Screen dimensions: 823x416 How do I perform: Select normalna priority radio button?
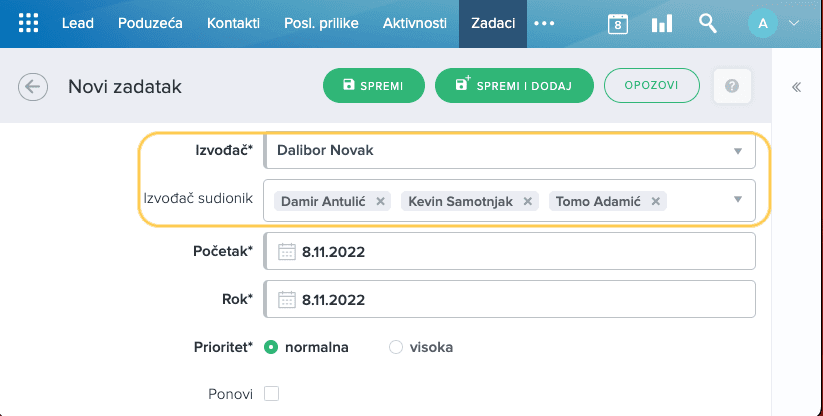point(271,347)
